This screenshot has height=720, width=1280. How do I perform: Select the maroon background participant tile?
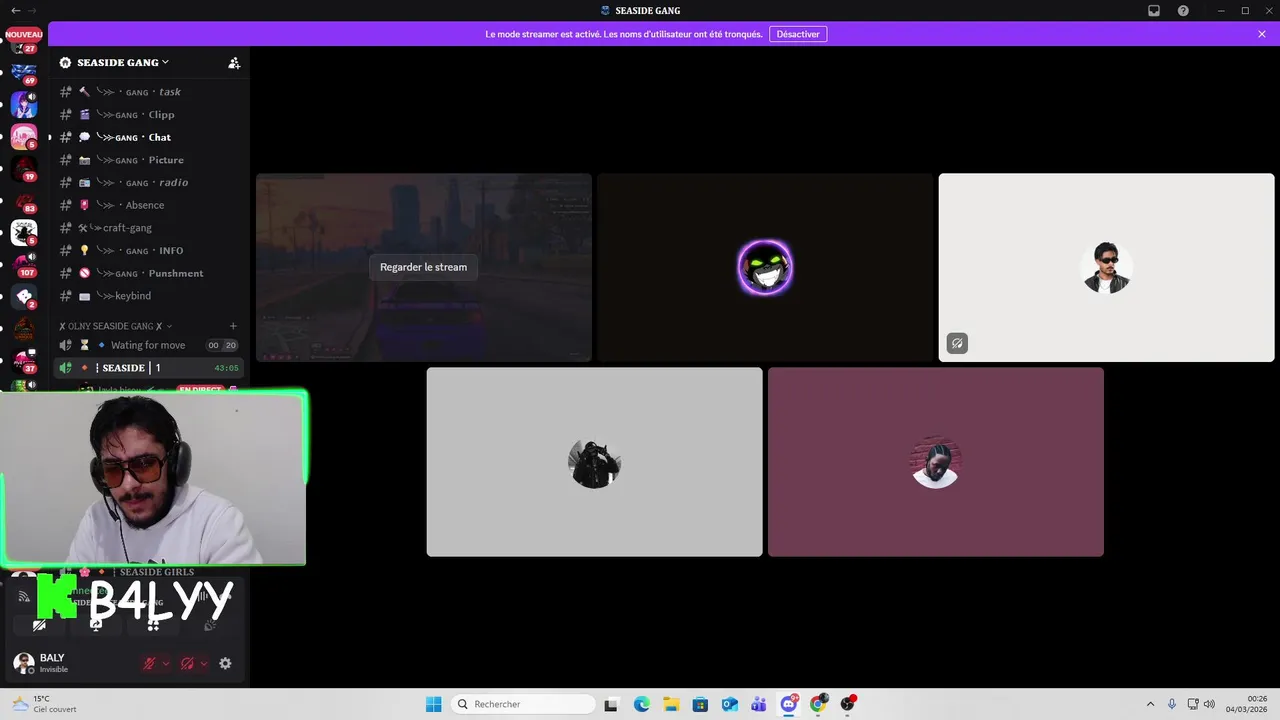(936, 462)
